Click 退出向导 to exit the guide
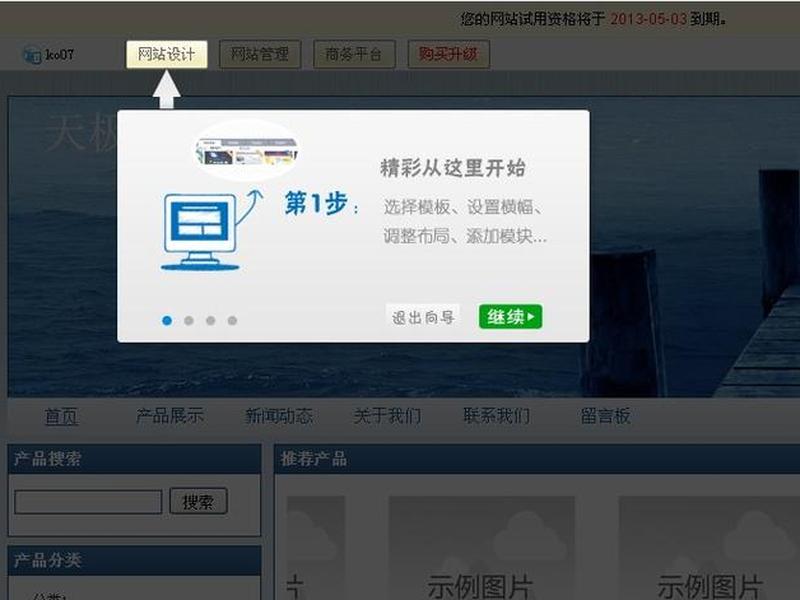 point(423,317)
